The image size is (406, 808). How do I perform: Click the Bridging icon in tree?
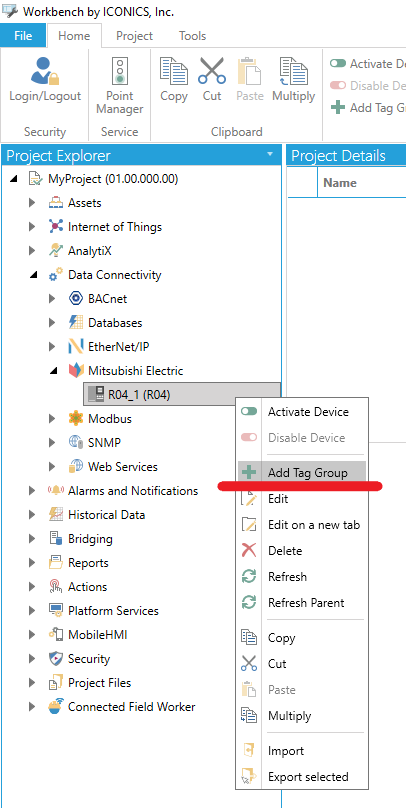tap(56, 538)
